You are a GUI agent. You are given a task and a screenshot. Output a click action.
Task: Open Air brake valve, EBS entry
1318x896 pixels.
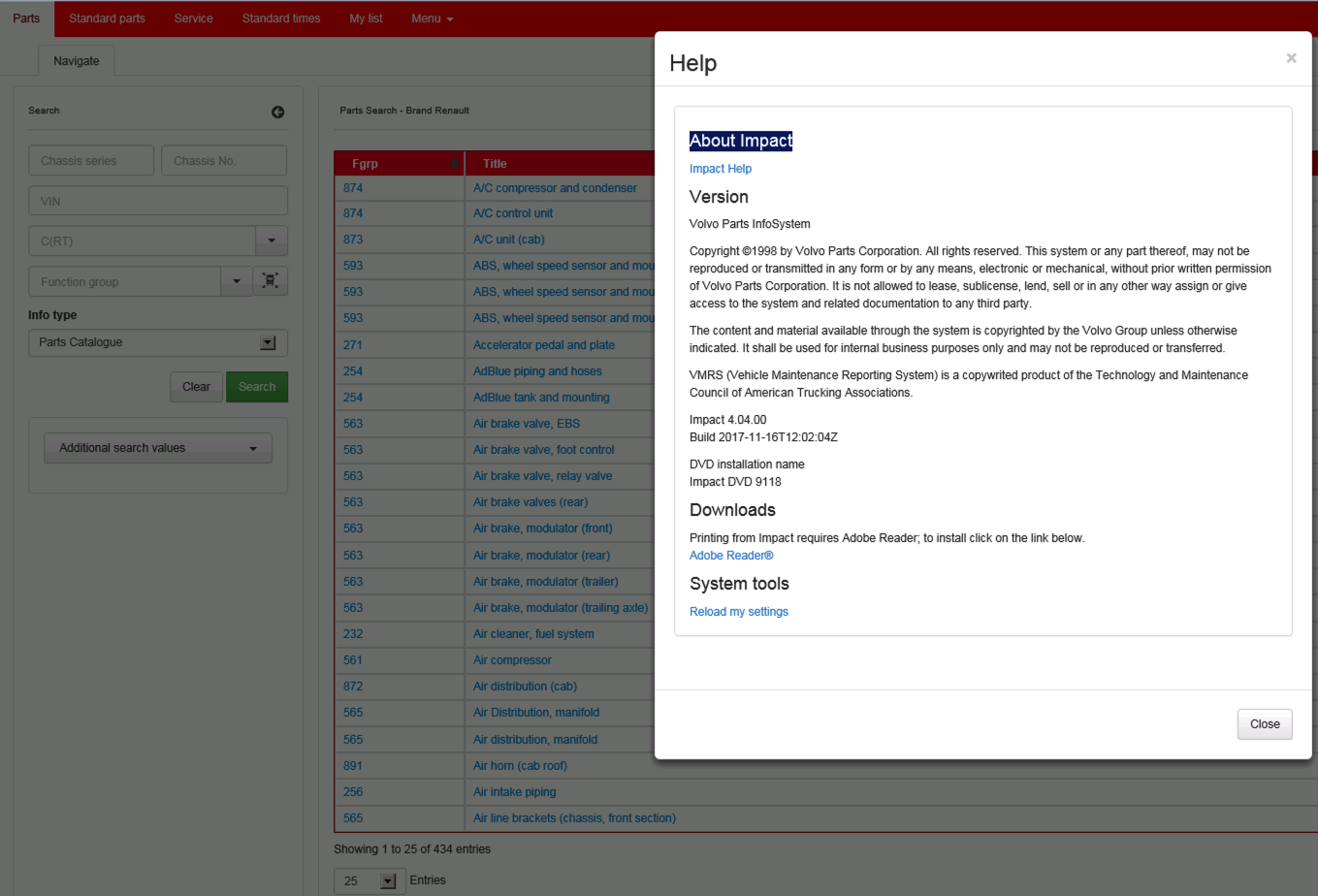[527, 424]
